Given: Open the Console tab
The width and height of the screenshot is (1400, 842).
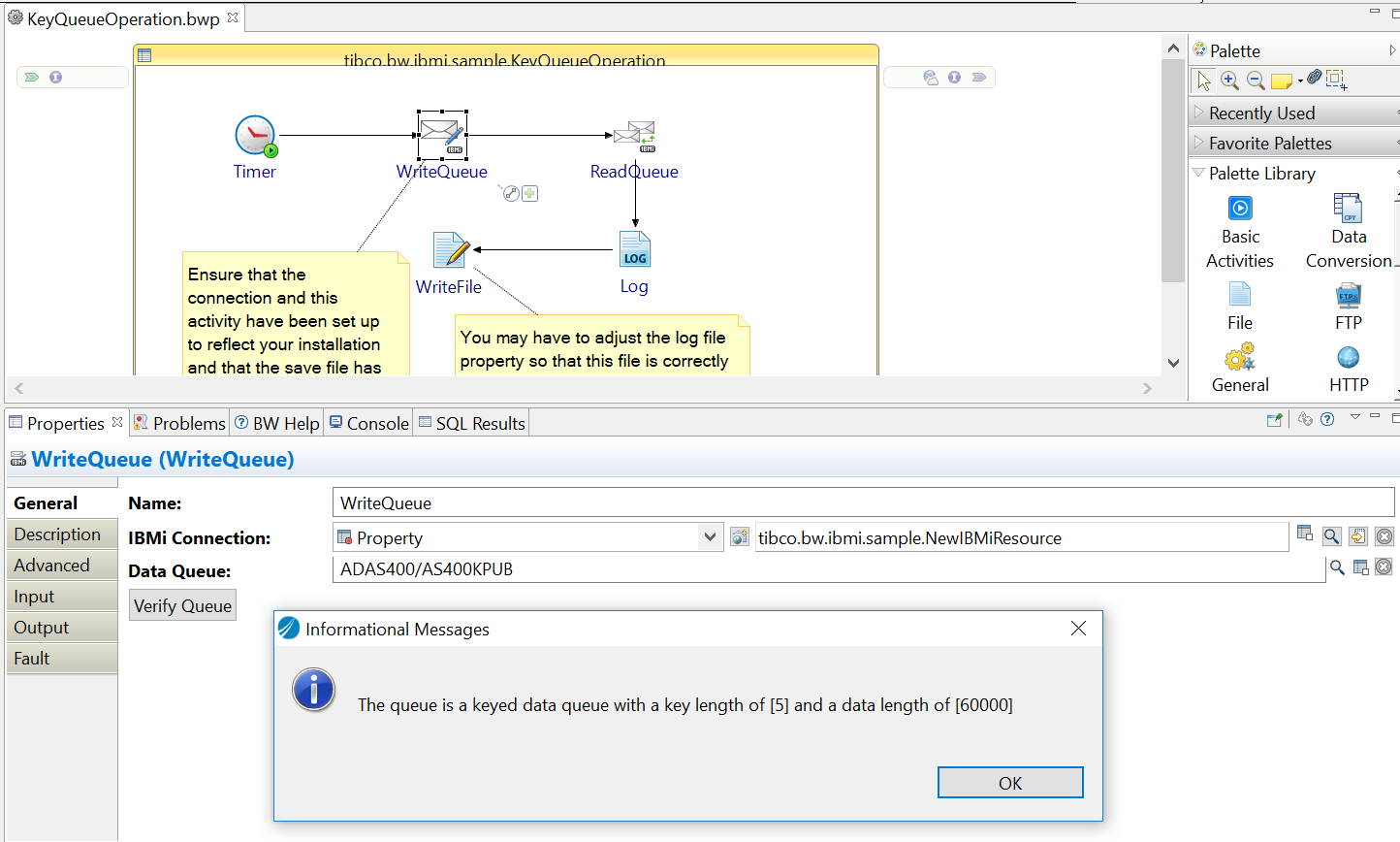Looking at the screenshot, I should click(x=369, y=423).
